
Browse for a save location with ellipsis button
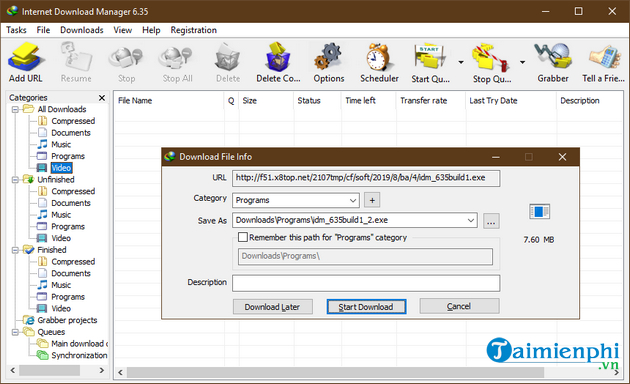pyautogui.click(x=491, y=221)
